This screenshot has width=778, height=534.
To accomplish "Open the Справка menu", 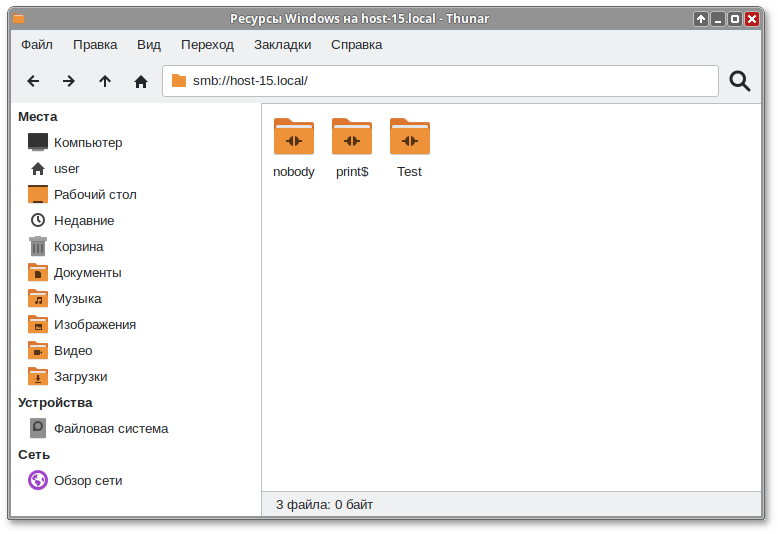I will (x=356, y=44).
